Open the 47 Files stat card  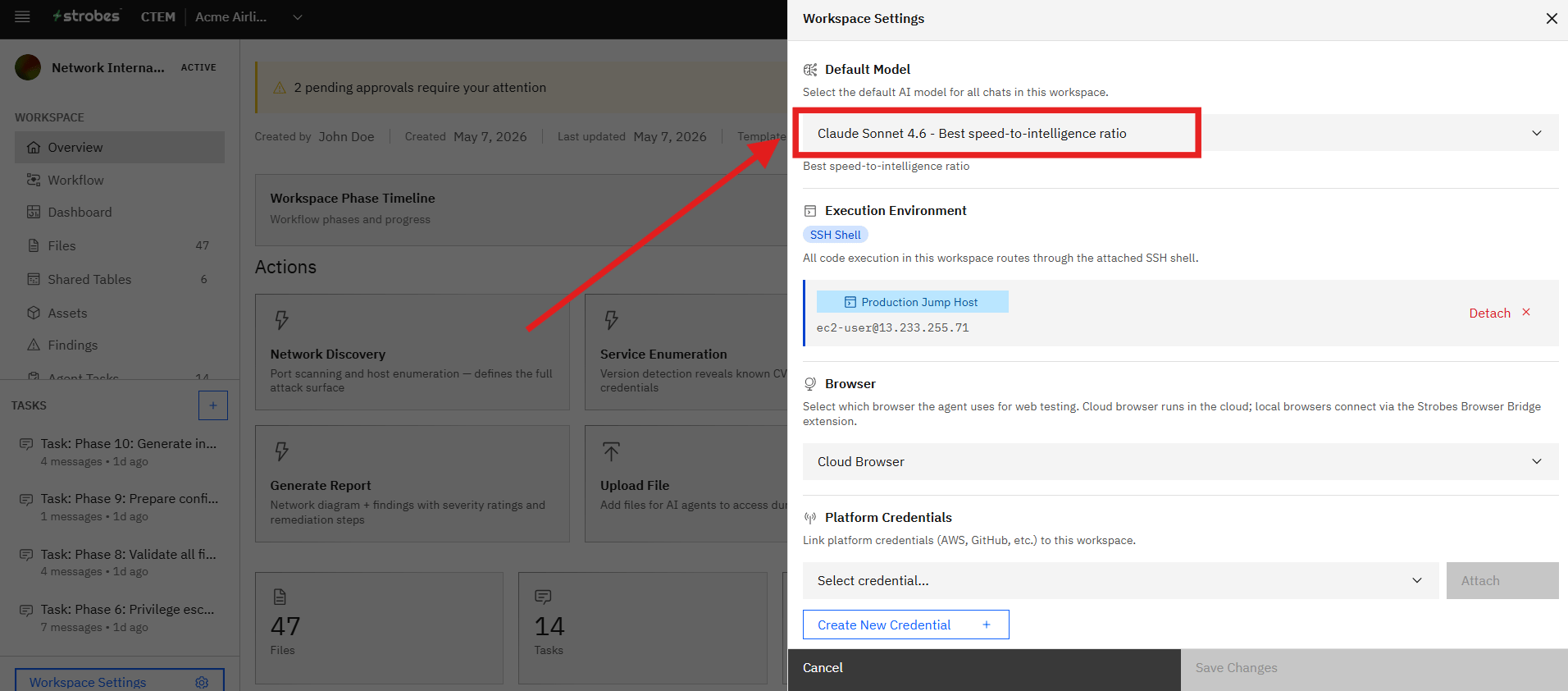coord(379,628)
